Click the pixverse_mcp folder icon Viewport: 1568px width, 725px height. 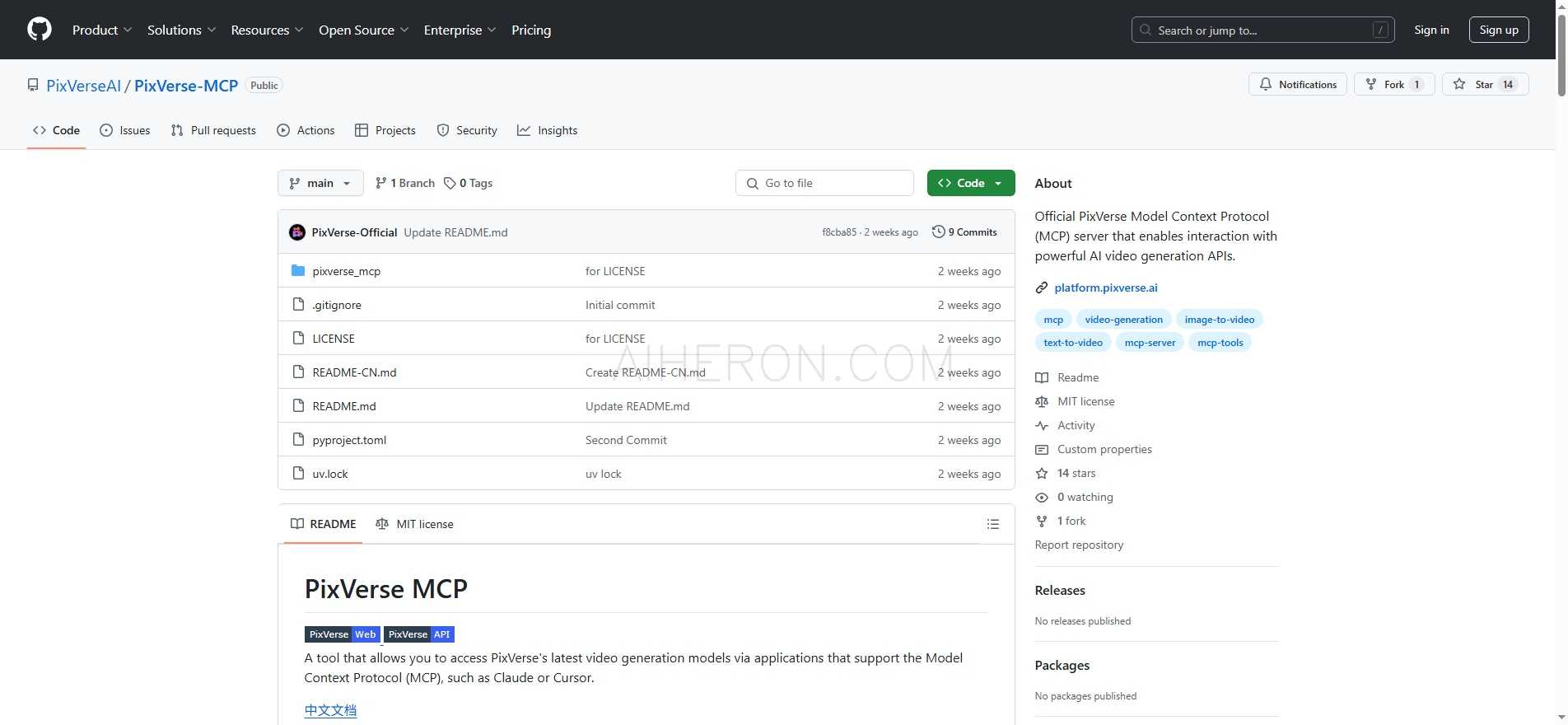click(298, 270)
